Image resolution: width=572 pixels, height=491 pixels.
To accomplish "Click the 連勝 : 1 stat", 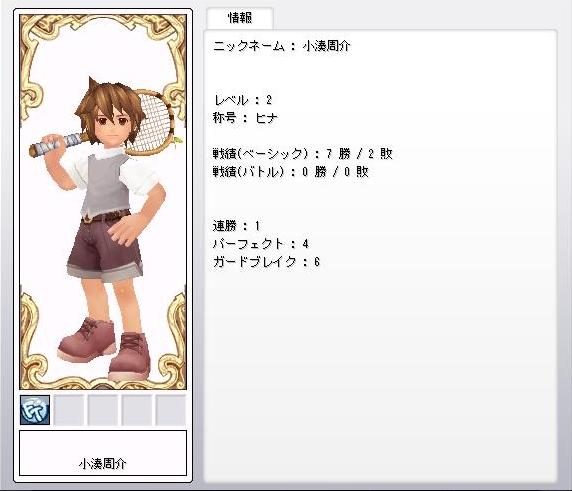I will pos(236,226).
